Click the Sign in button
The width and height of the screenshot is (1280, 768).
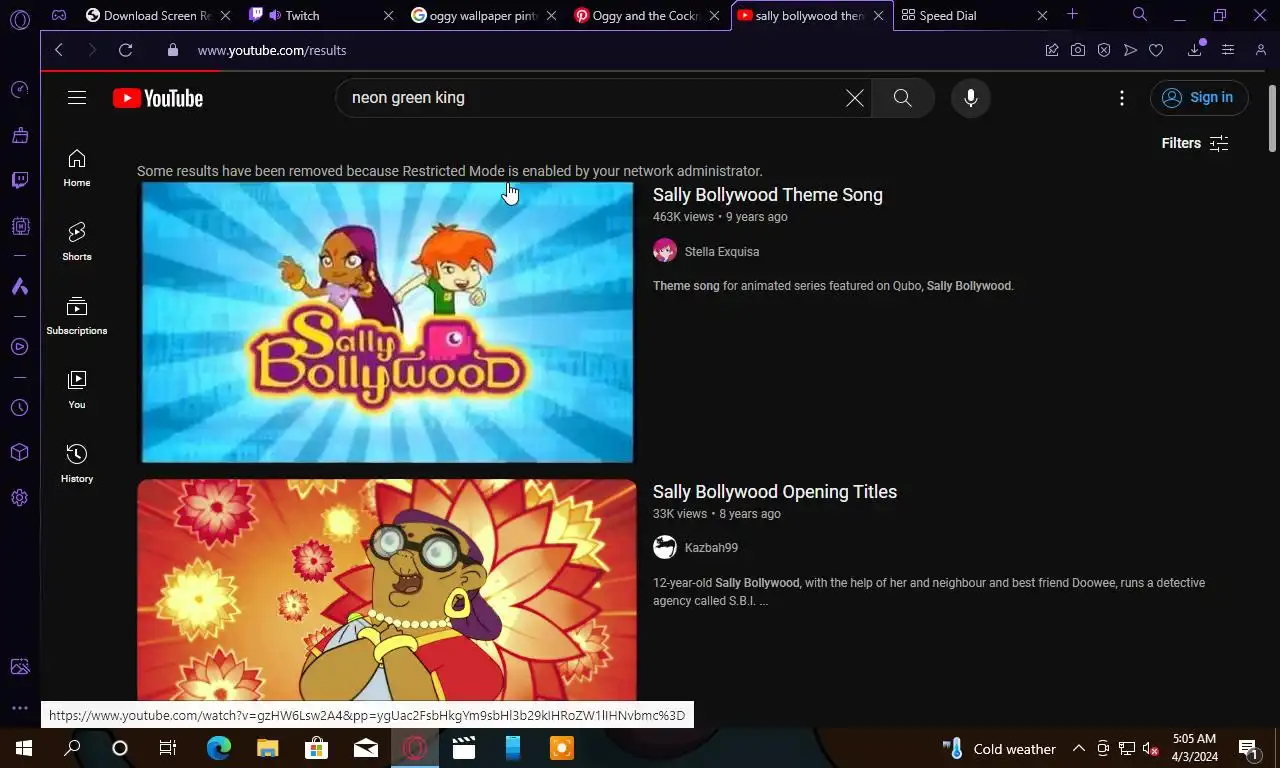tap(1199, 97)
